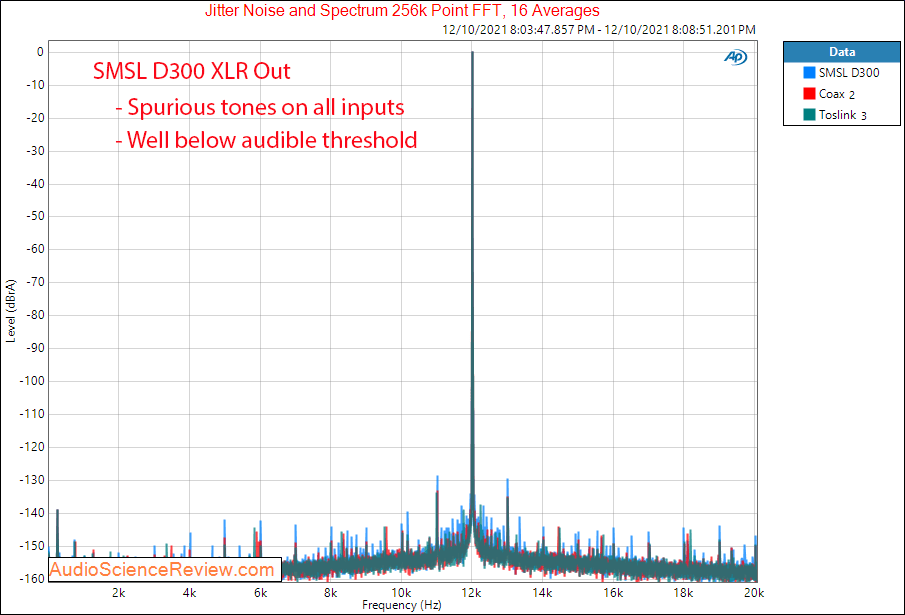The image size is (905, 615).
Task: Click the "SMSL D300 XLR Out" annotation
Action: [x=192, y=71]
